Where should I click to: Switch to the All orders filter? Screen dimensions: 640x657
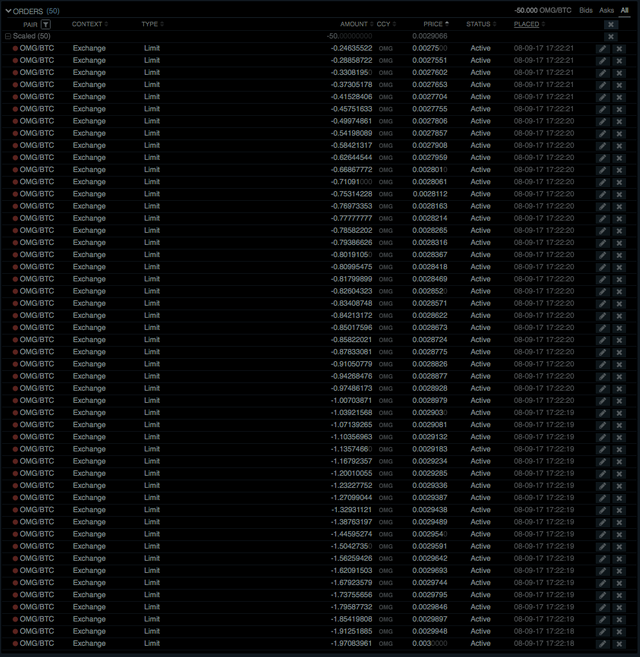tap(624, 10)
